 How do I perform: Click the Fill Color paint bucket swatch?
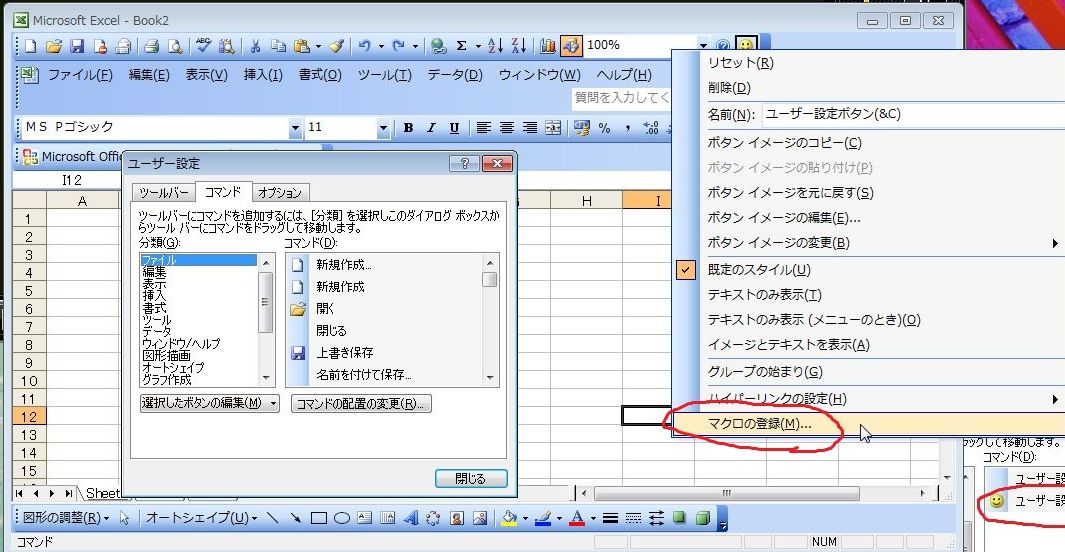pos(509,518)
